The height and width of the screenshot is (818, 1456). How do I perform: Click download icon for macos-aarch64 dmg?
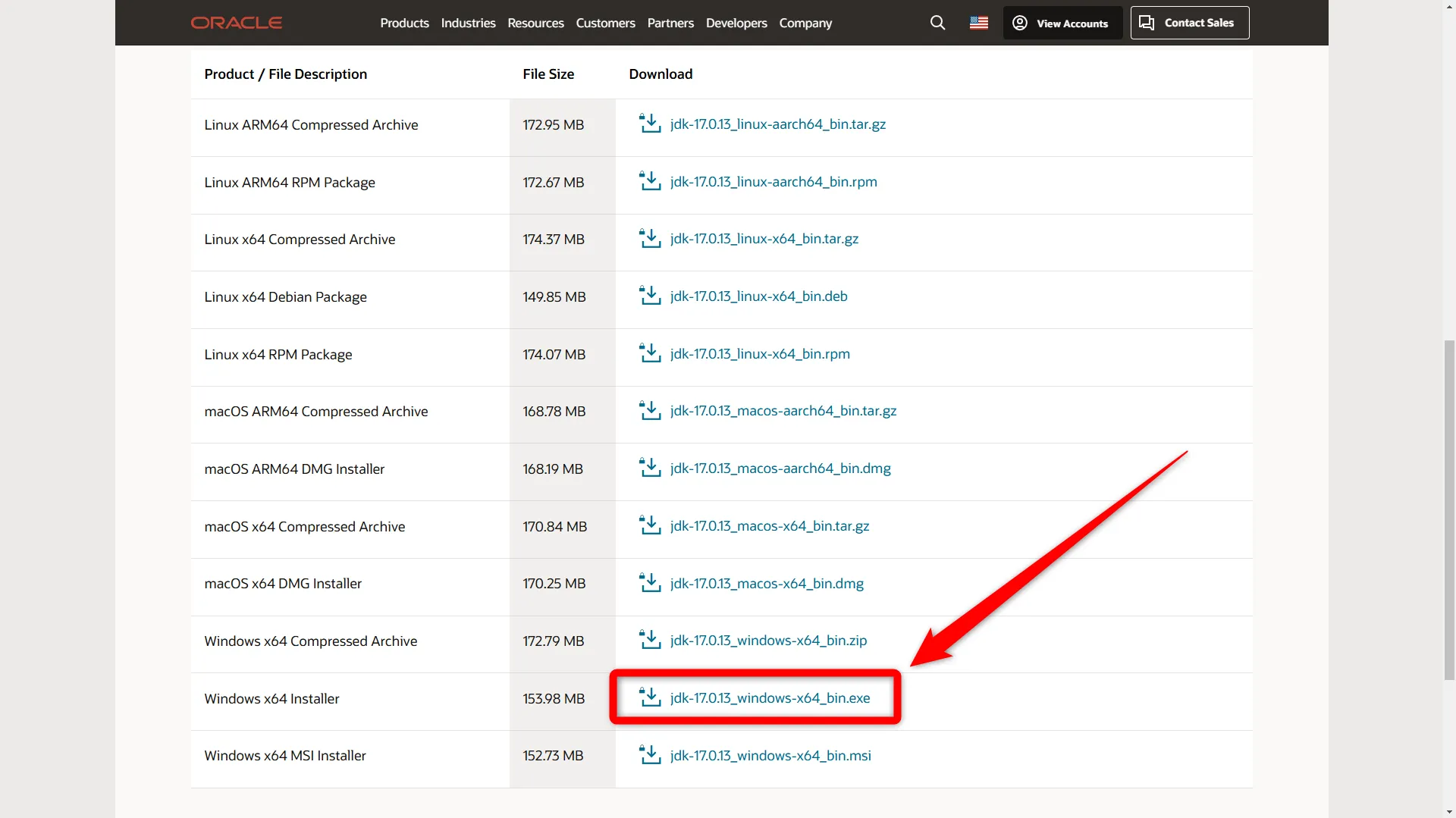click(650, 468)
